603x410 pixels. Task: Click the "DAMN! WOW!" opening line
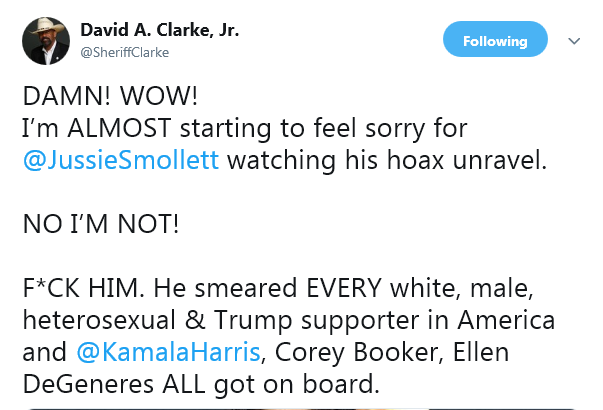tap(110, 96)
